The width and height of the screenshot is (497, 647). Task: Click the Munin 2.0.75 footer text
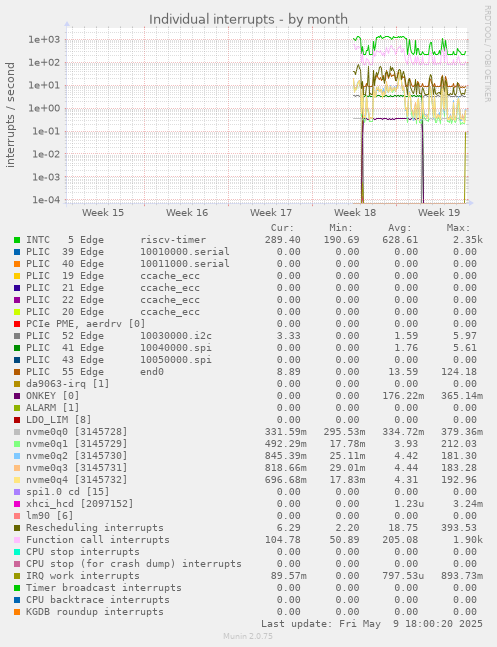(x=248, y=636)
